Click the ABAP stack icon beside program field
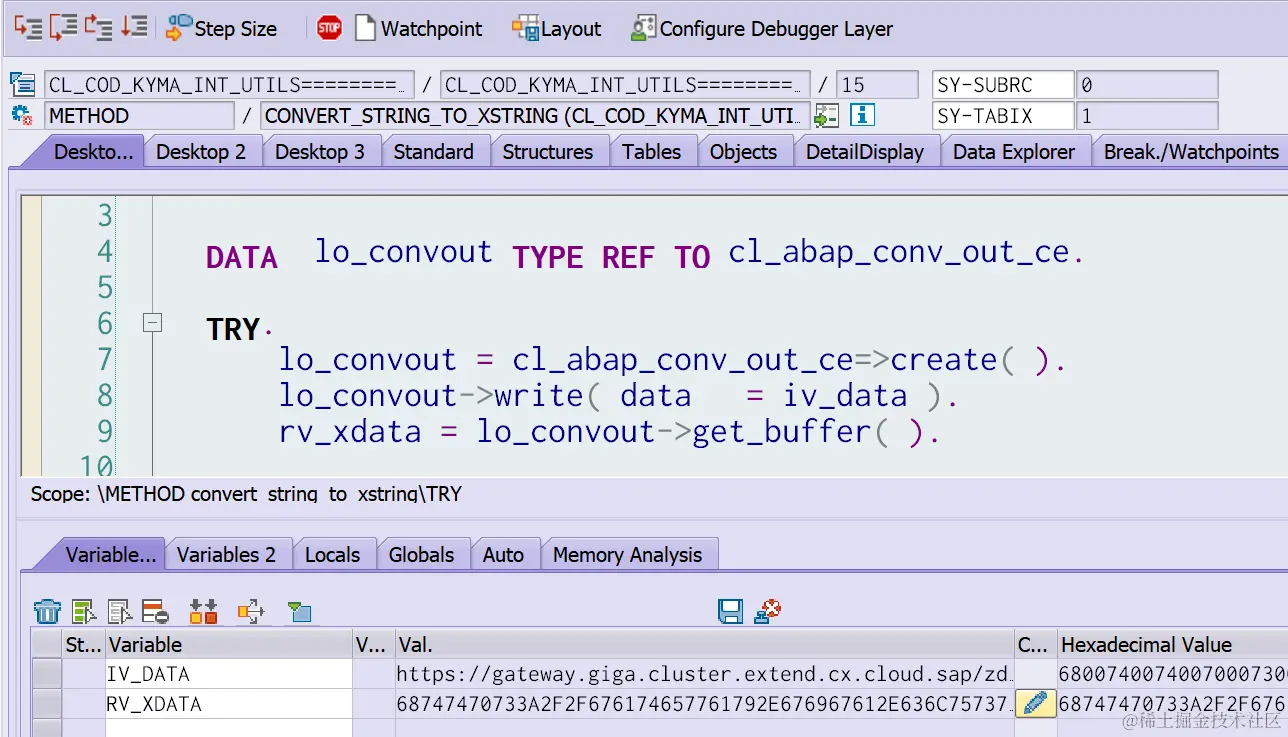Viewport: 1288px width, 737px height. click(22, 85)
